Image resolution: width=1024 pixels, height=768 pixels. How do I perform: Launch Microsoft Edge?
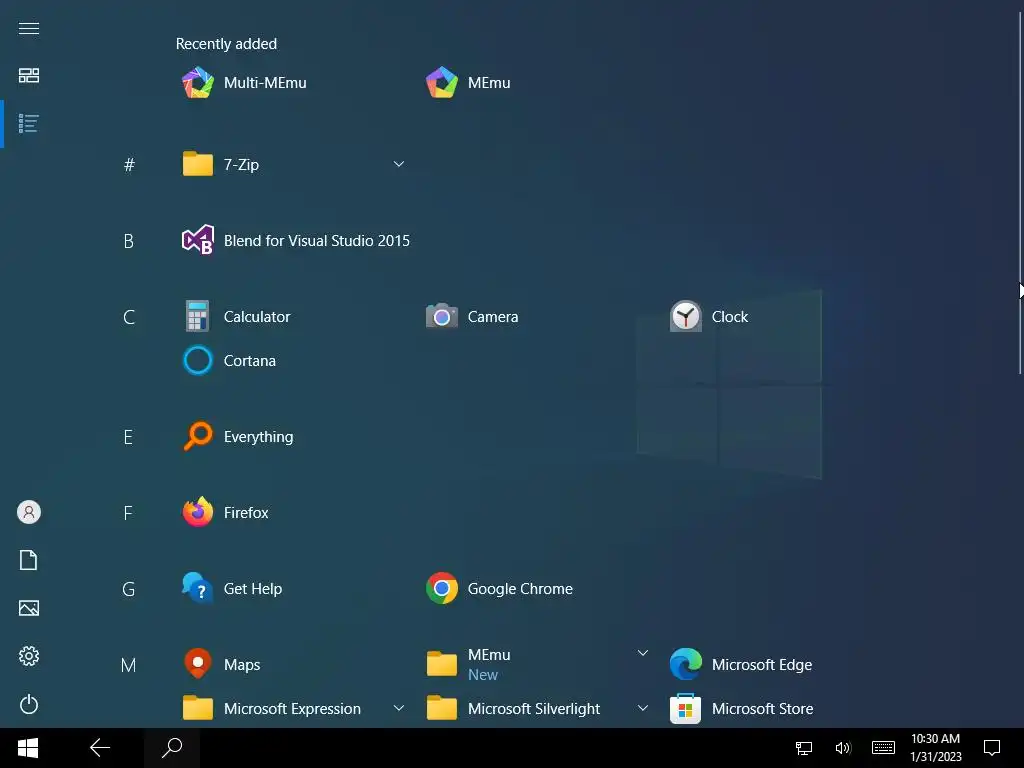click(x=741, y=665)
